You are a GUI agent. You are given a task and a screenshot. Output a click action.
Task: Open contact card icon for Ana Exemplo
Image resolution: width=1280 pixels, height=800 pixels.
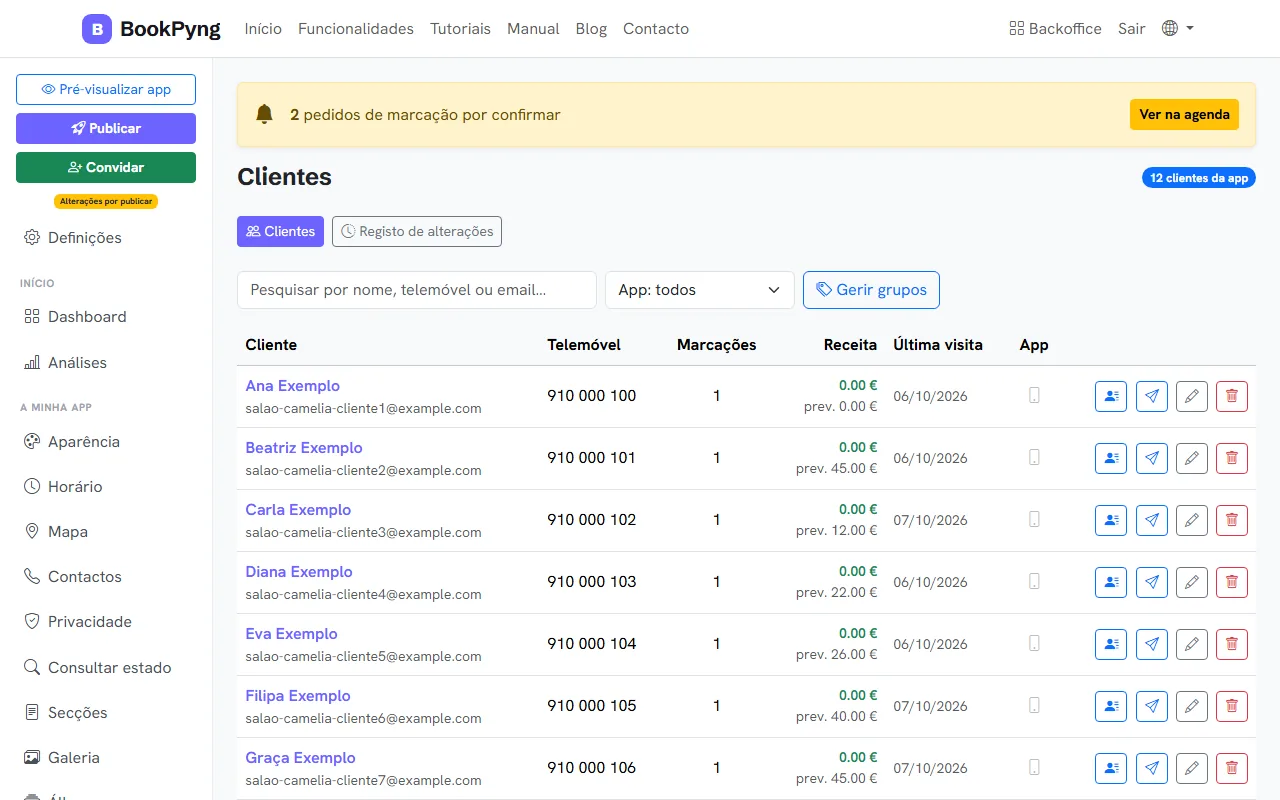pyautogui.click(x=1111, y=396)
